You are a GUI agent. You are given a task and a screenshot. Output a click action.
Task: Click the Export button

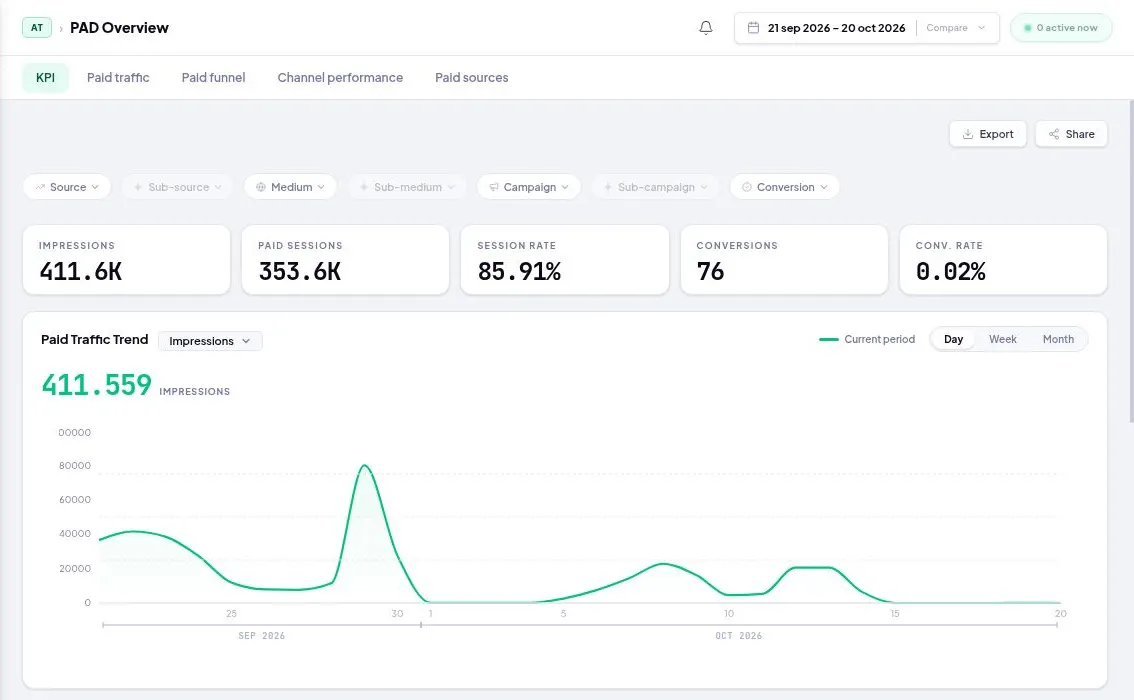click(988, 134)
